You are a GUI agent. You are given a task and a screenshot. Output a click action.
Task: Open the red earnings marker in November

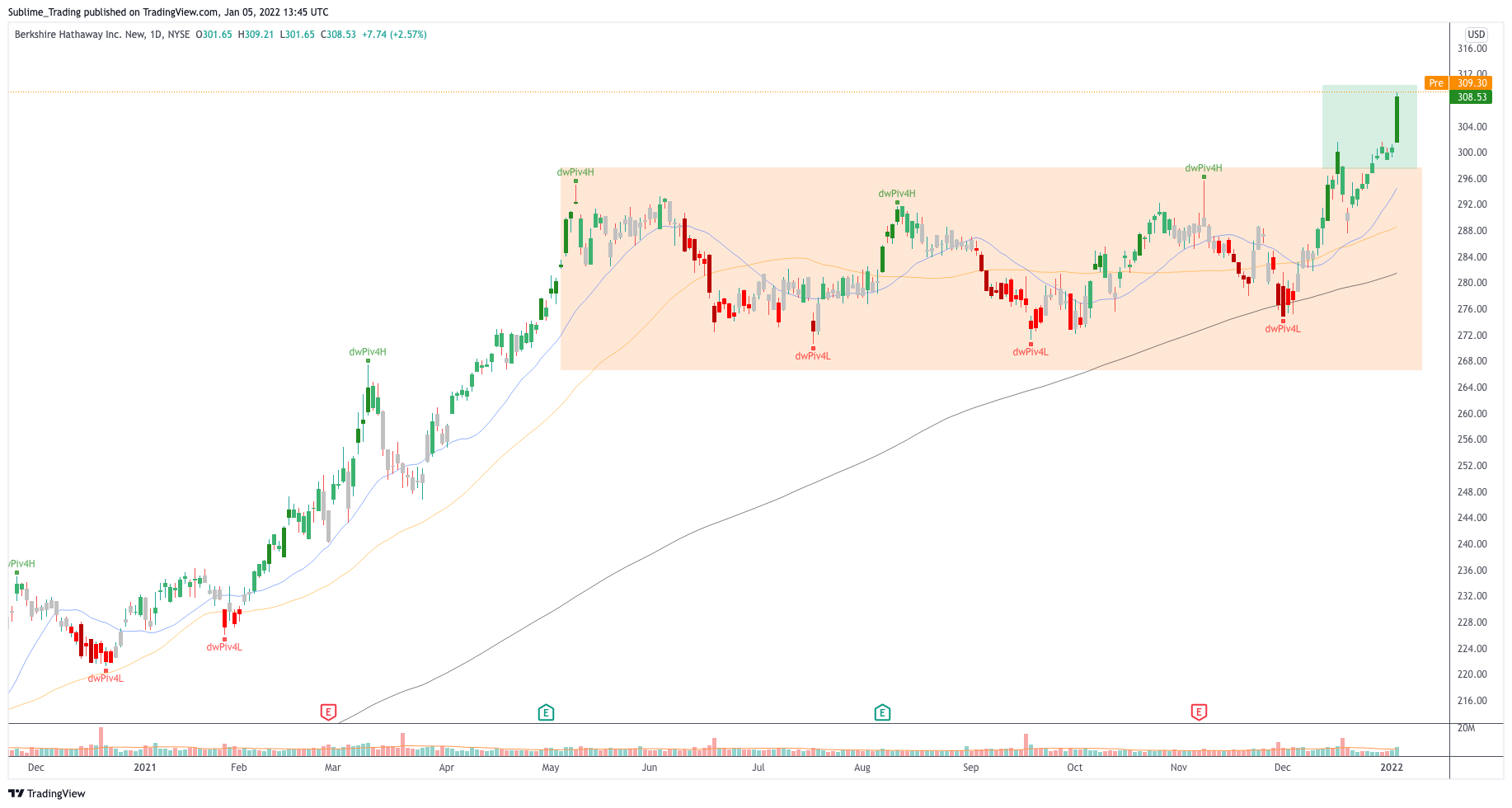click(1199, 712)
